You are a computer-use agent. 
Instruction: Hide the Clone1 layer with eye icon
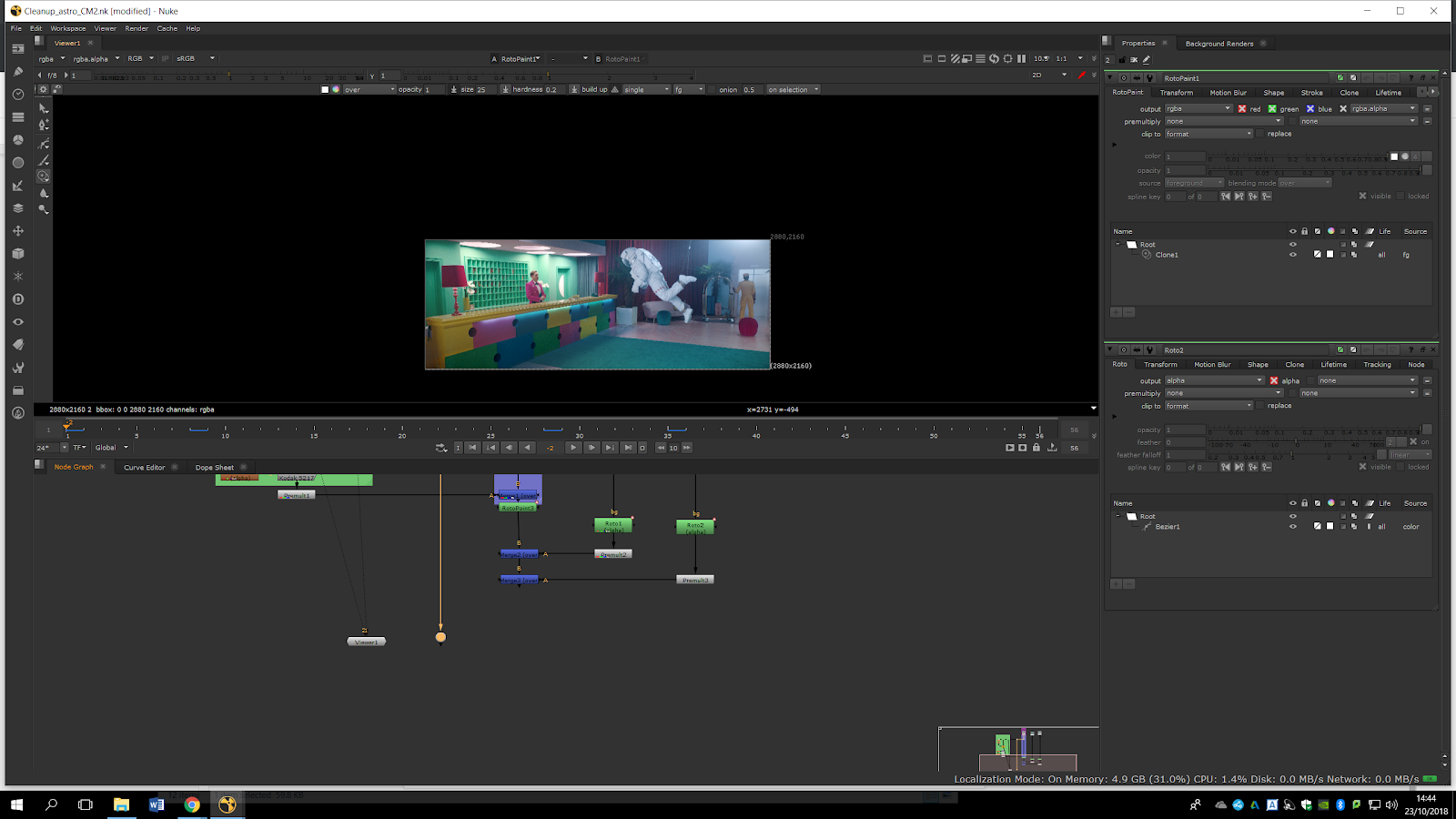[1292, 255]
